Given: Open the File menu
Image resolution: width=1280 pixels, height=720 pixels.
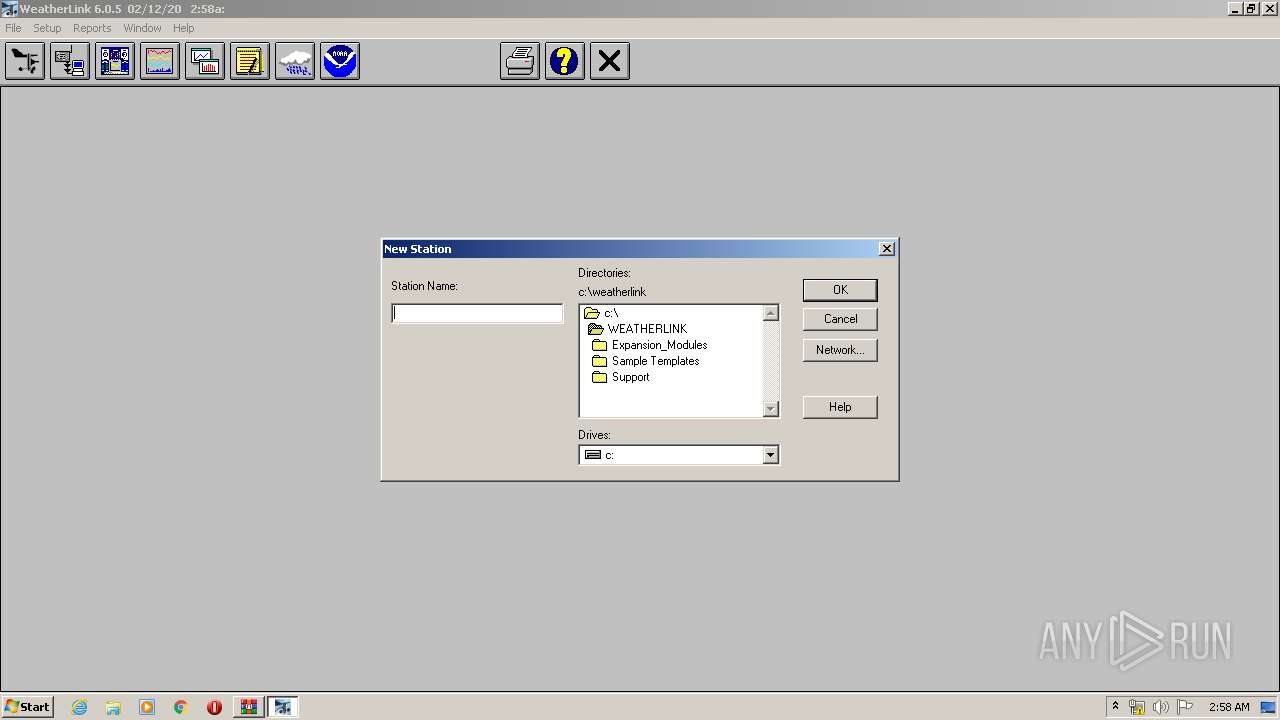Looking at the screenshot, I should [13, 28].
